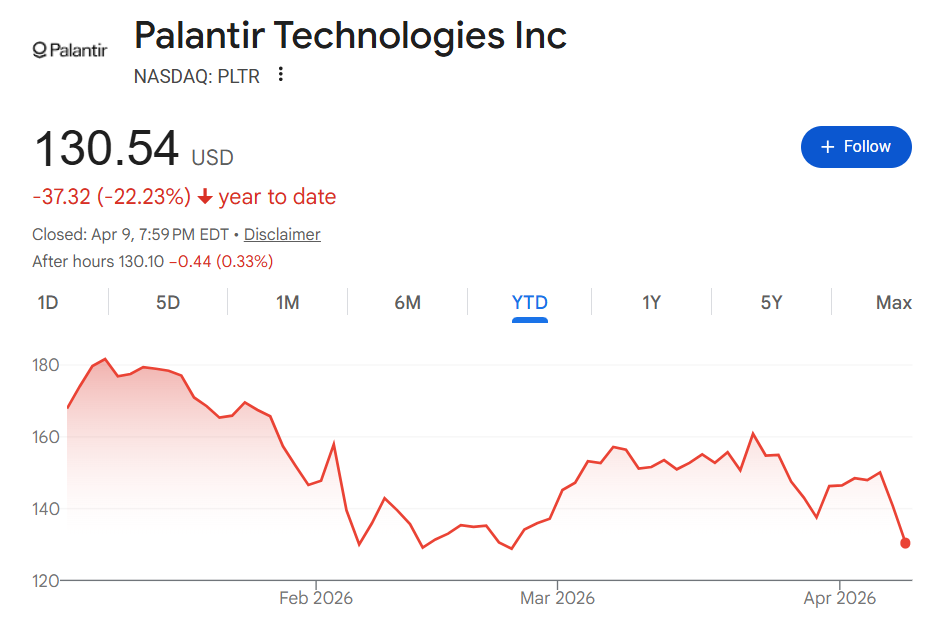
Task: Show the Max time range
Action: coord(893,302)
